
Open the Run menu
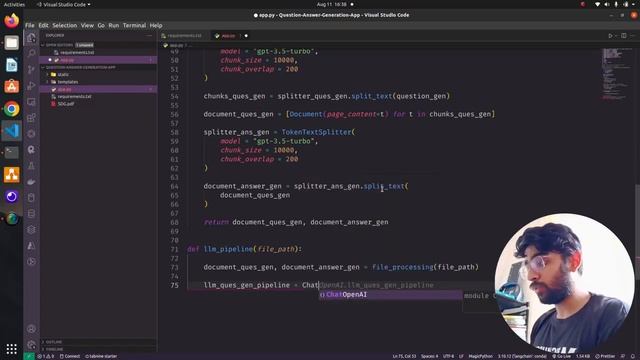coord(114,25)
